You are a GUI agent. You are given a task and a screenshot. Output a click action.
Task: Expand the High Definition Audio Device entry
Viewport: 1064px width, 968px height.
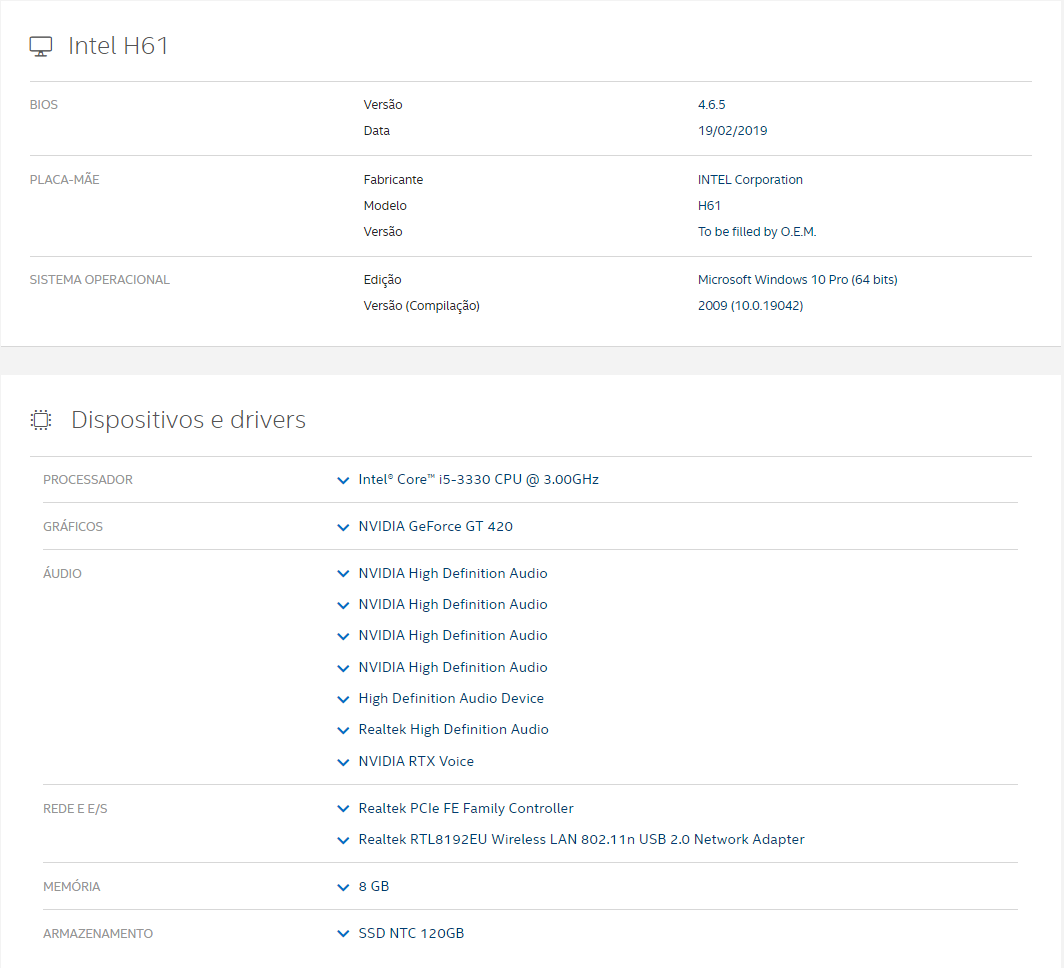tap(343, 699)
